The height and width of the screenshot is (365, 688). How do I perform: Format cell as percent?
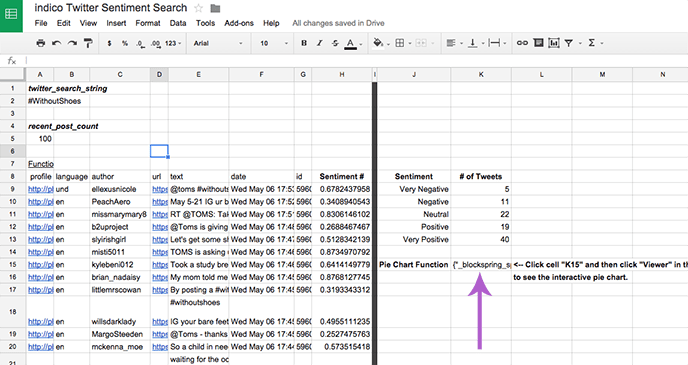coord(125,43)
